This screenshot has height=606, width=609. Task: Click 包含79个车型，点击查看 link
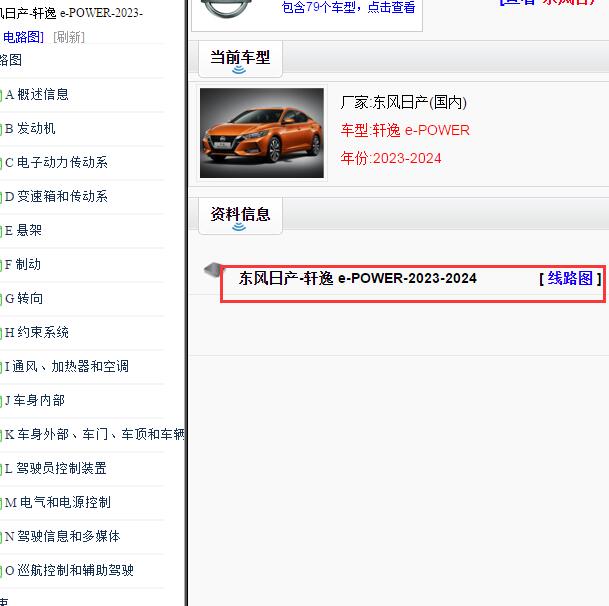point(348,7)
